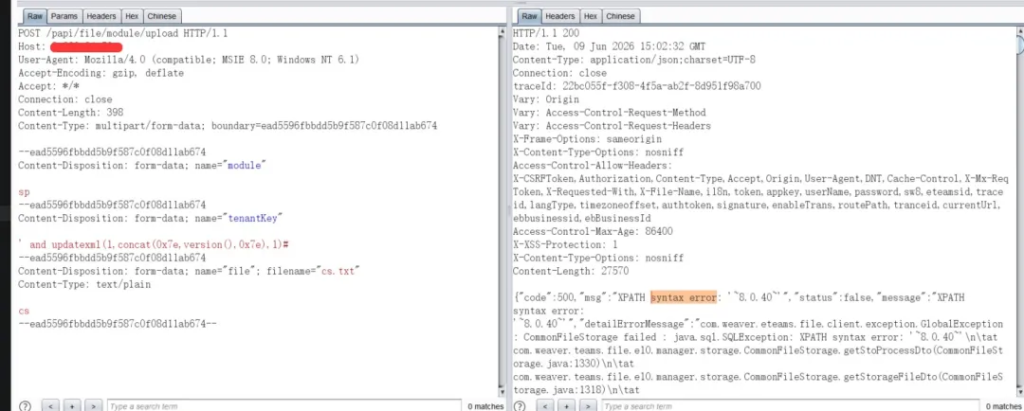Image resolution: width=1024 pixels, height=411 pixels.
Task: Click the 'Access-Control-Allow-Headers:' label line
Action: click(x=592, y=165)
